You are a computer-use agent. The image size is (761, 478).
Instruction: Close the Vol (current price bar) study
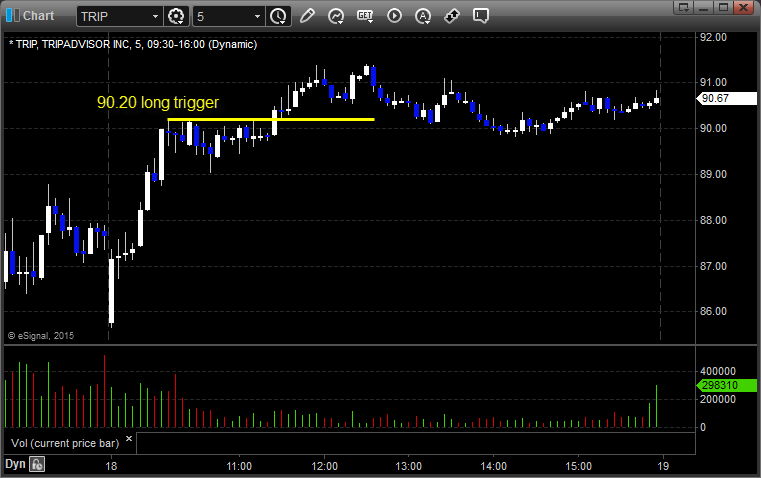pos(129,439)
